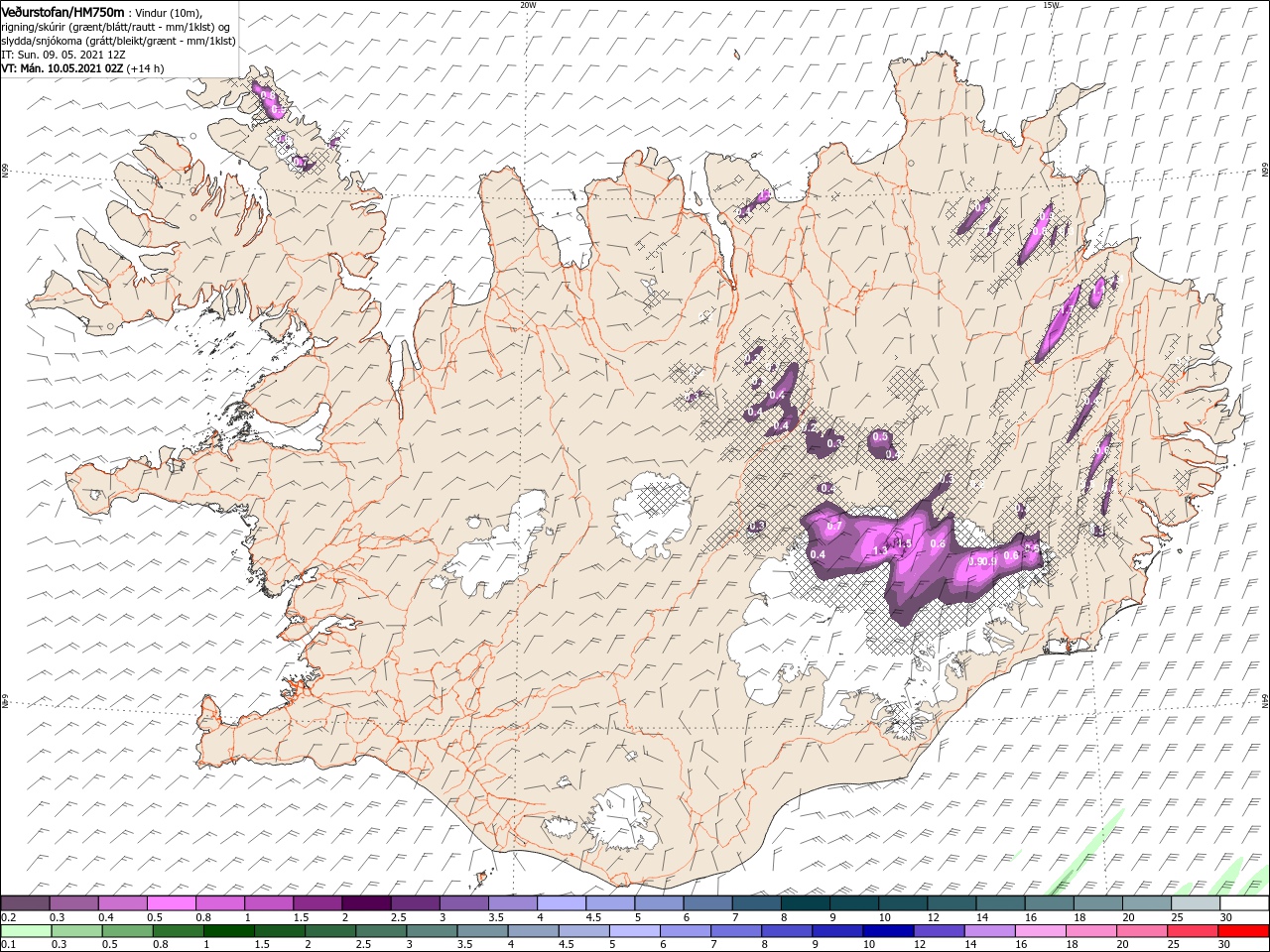Pick the 6–7 slate blue swatch in the upper legend

pyautogui.click(x=708, y=903)
